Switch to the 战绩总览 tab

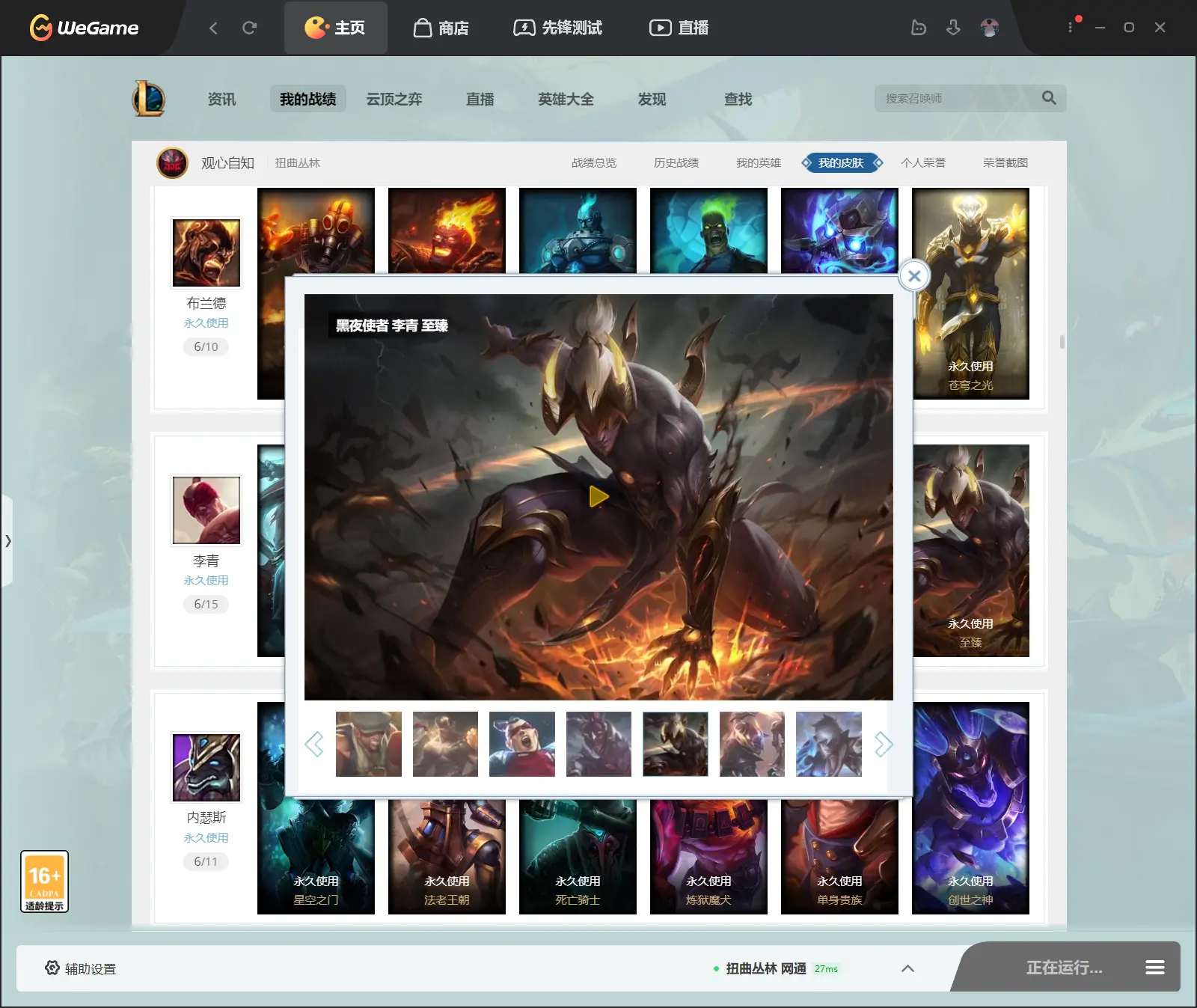[594, 162]
